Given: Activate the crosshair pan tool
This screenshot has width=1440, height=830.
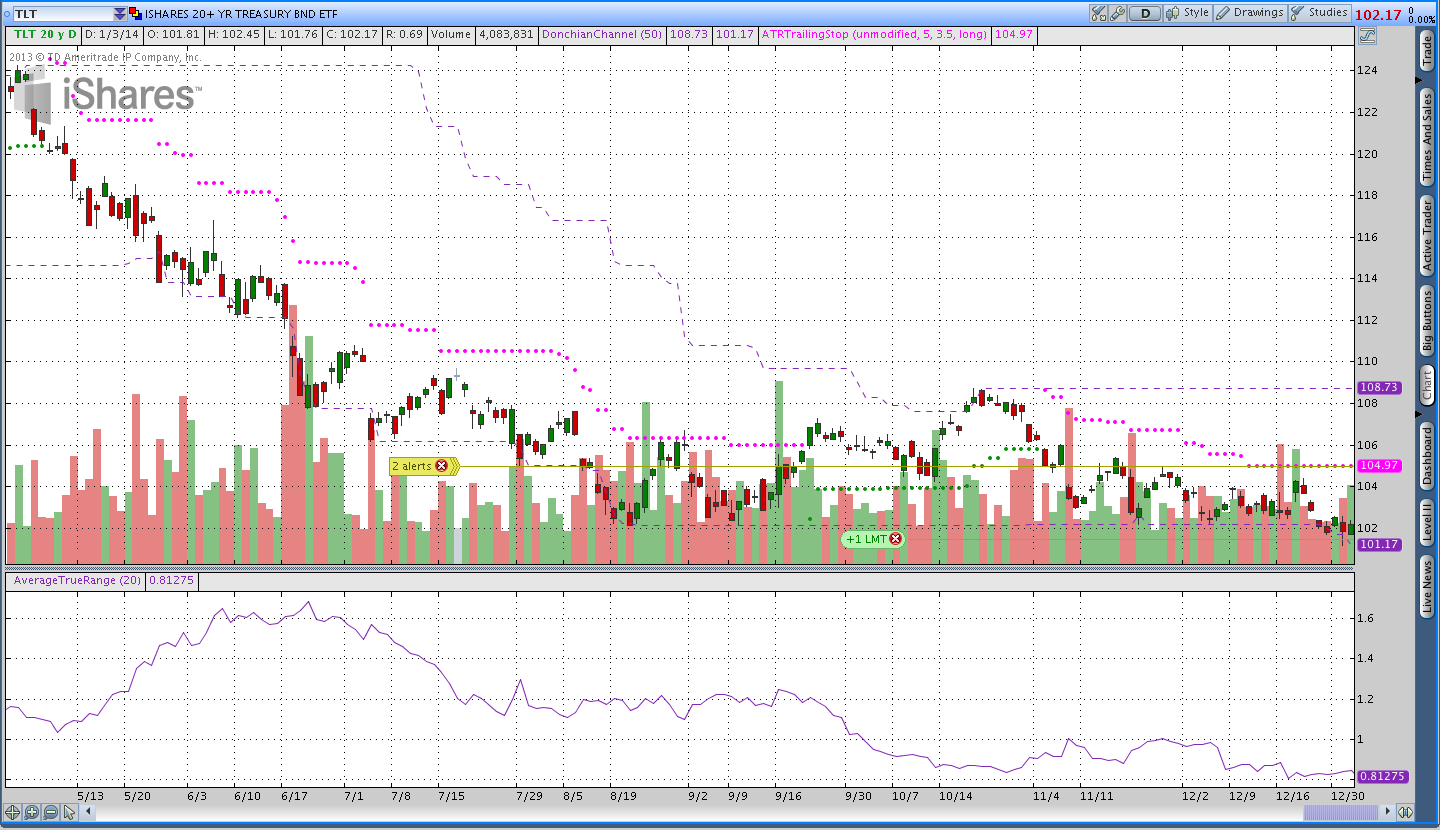Looking at the screenshot, I should tap(13, 812).
